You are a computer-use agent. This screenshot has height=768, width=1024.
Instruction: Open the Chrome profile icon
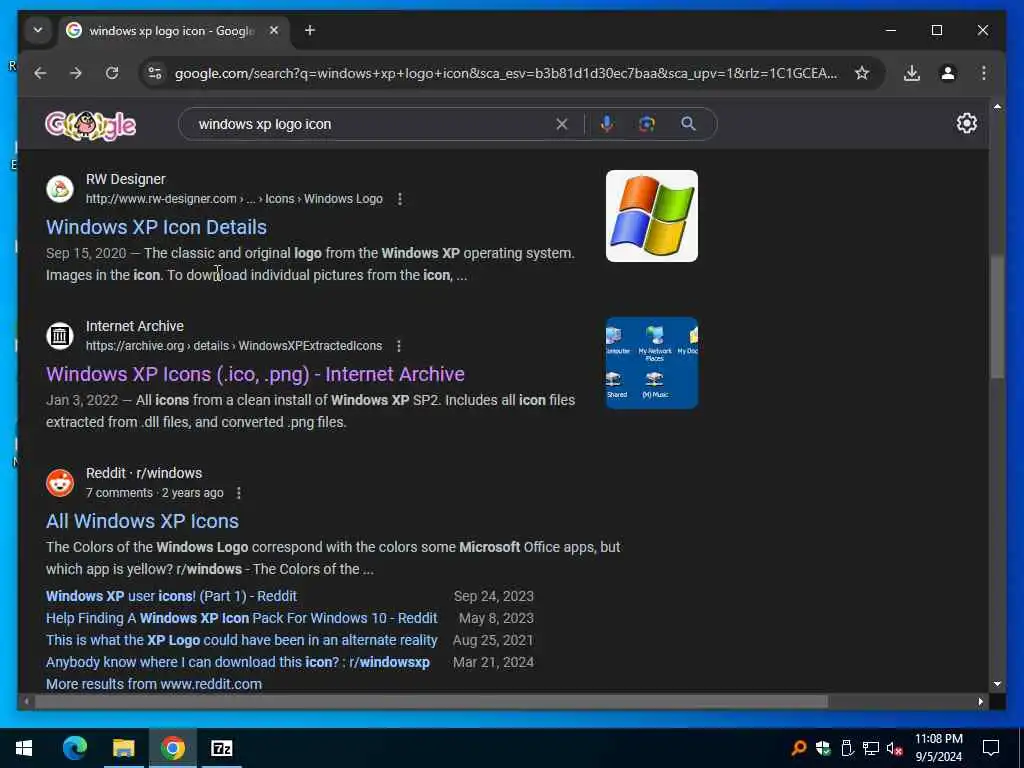pyautogui.click(x=948, y=73)
